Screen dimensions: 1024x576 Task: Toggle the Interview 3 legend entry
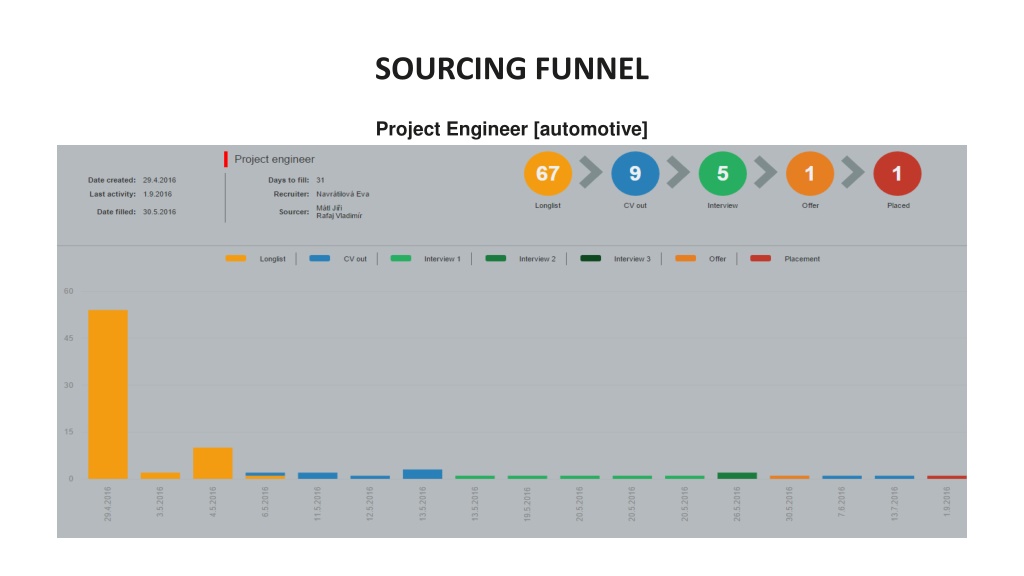[x=615, y=259]
